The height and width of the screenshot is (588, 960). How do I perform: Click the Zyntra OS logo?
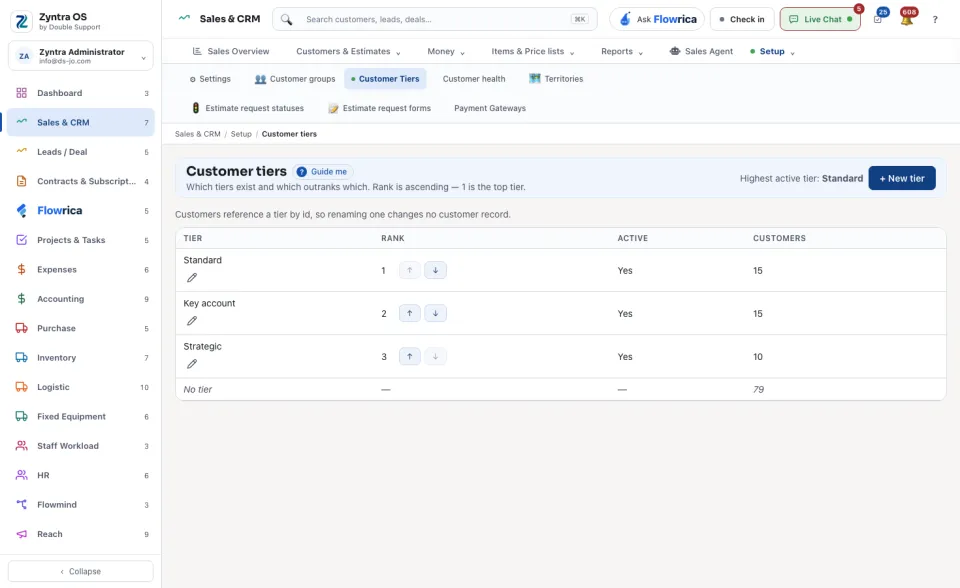click(21, 21)
